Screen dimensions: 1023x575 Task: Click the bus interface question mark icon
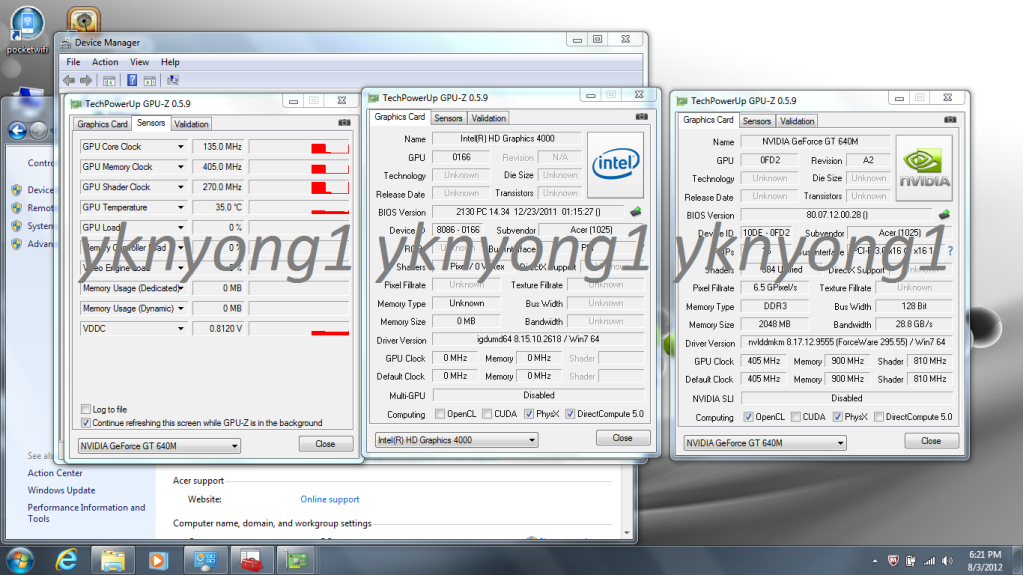(x=950, y=251)
